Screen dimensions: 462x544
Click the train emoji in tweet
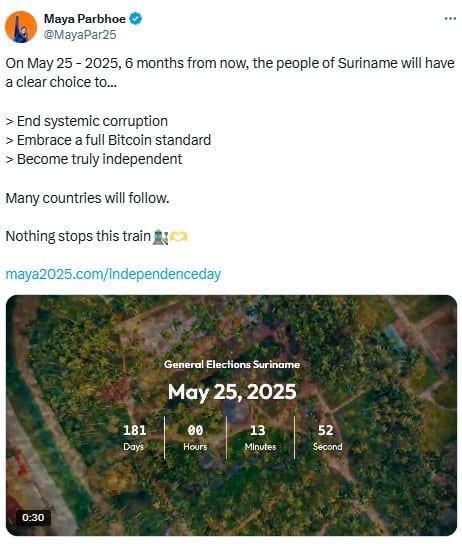pyautogui.click(x=160, y=237)
